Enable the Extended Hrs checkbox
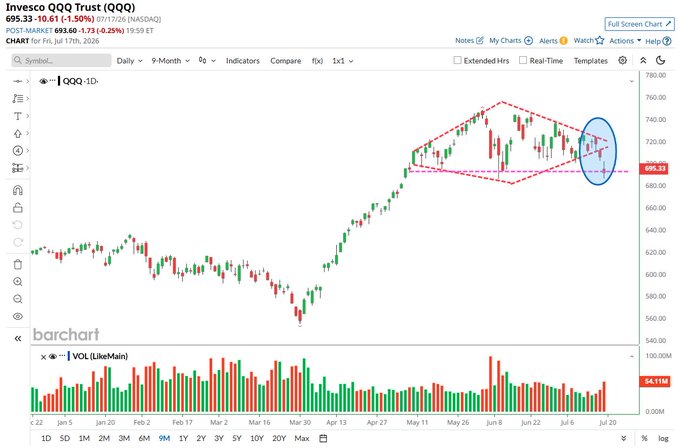Viewport: 679px width, 448px height. 457,60
